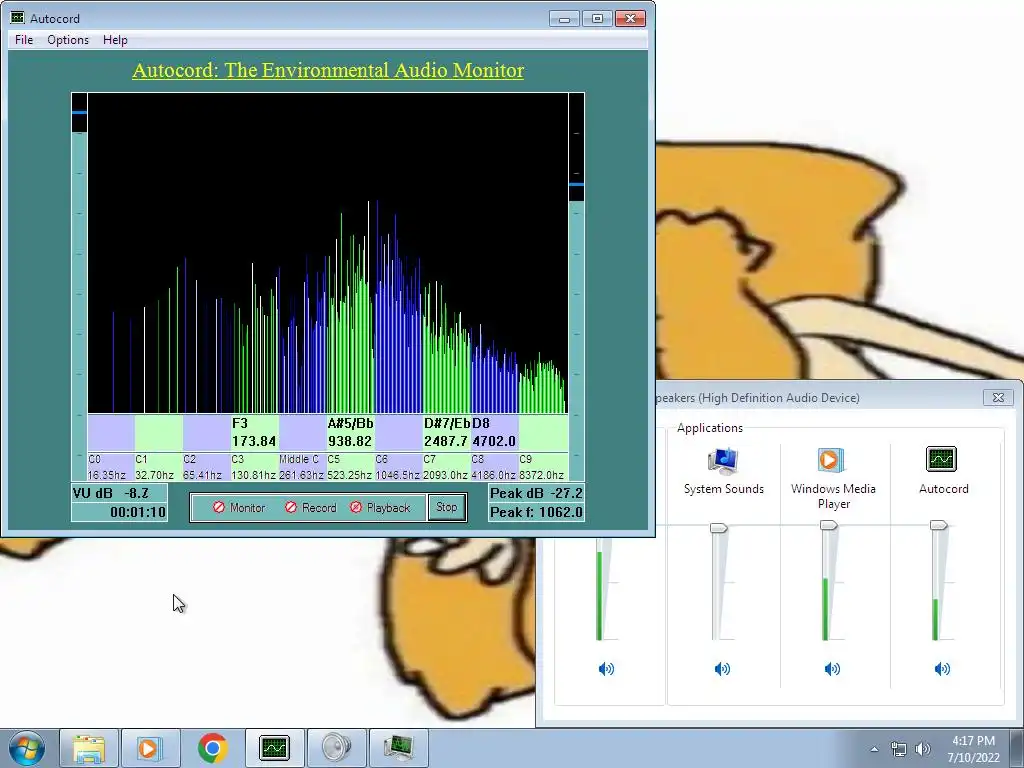The width and height of the screenshot is (1024, 768).
Task: Click the F3 173.84 note label
Action: [x=255, y=432]
